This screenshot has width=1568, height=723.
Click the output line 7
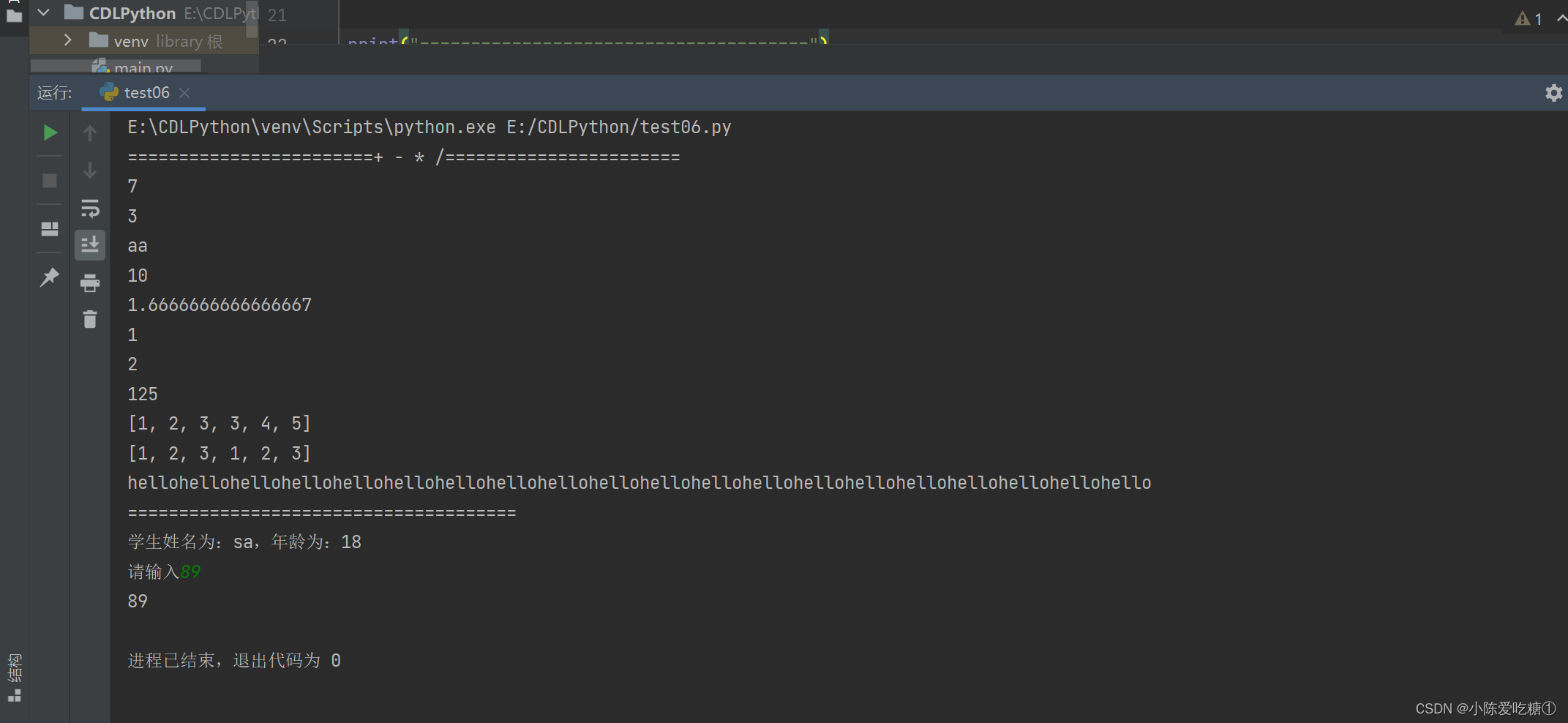(132, 187)
